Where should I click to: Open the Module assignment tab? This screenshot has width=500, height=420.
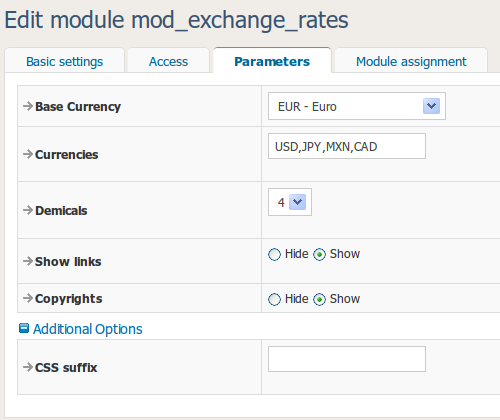point(411,62)
